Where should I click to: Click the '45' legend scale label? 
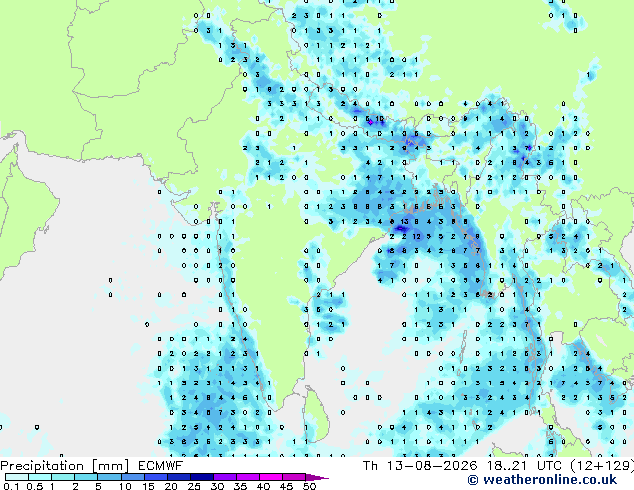(x=286, y=486)
